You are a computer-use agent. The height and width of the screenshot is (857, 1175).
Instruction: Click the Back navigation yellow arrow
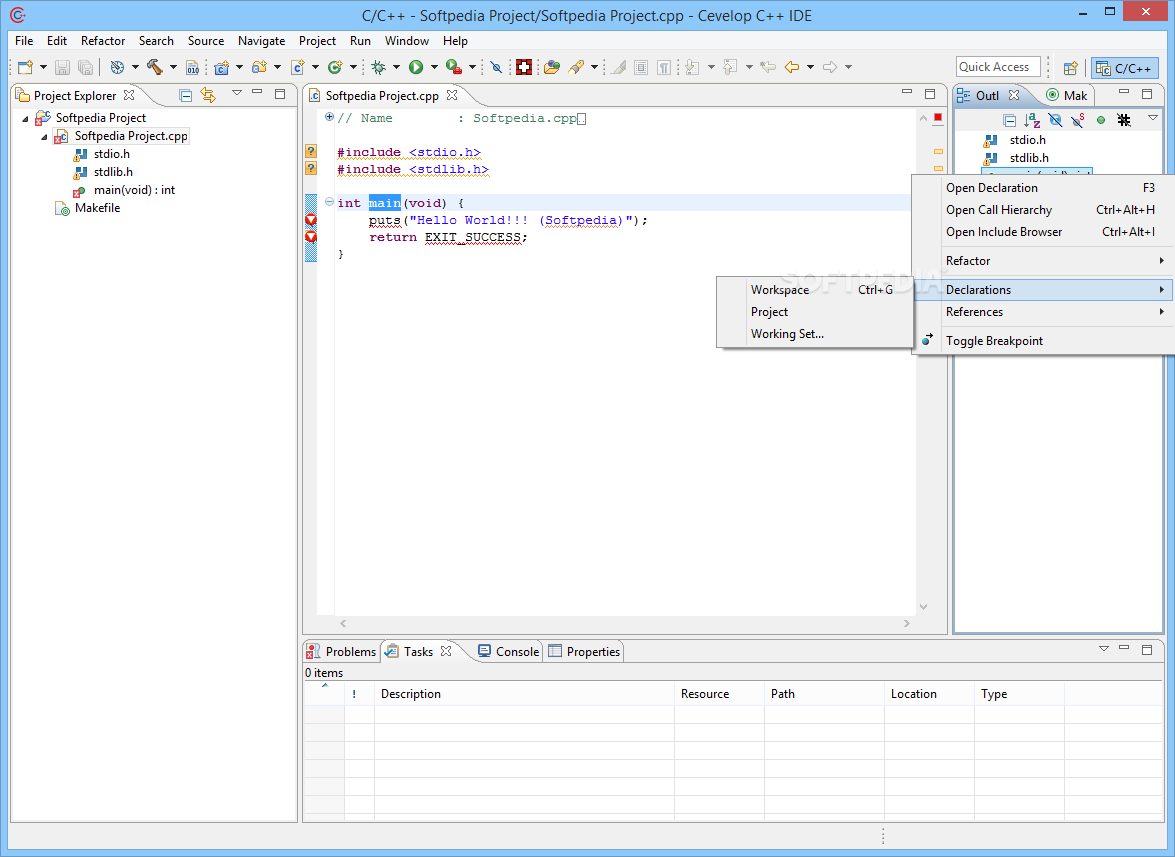(x=792, y=67)
